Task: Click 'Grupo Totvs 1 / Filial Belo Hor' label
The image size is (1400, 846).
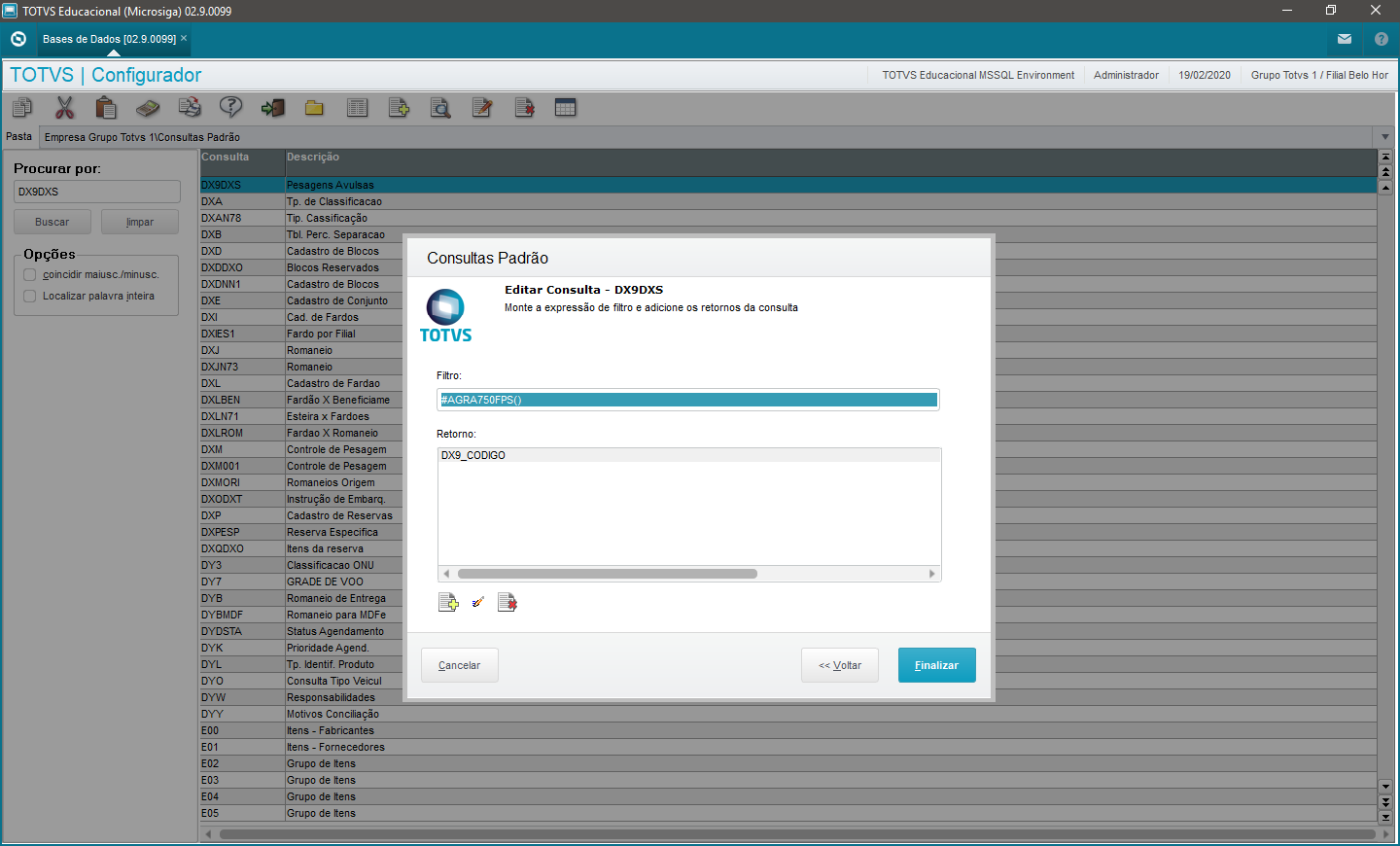Action: coord(1319,75)
